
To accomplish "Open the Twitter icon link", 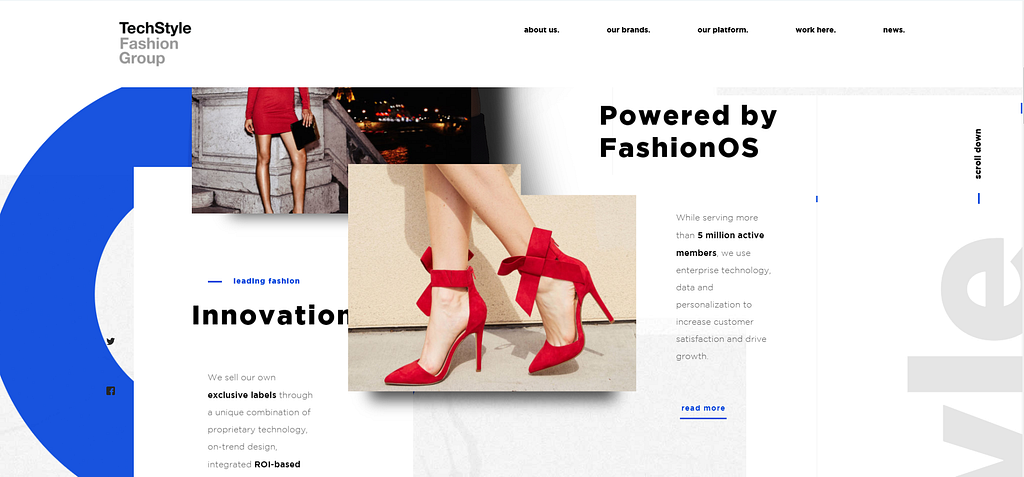I will tap(110, 341).
